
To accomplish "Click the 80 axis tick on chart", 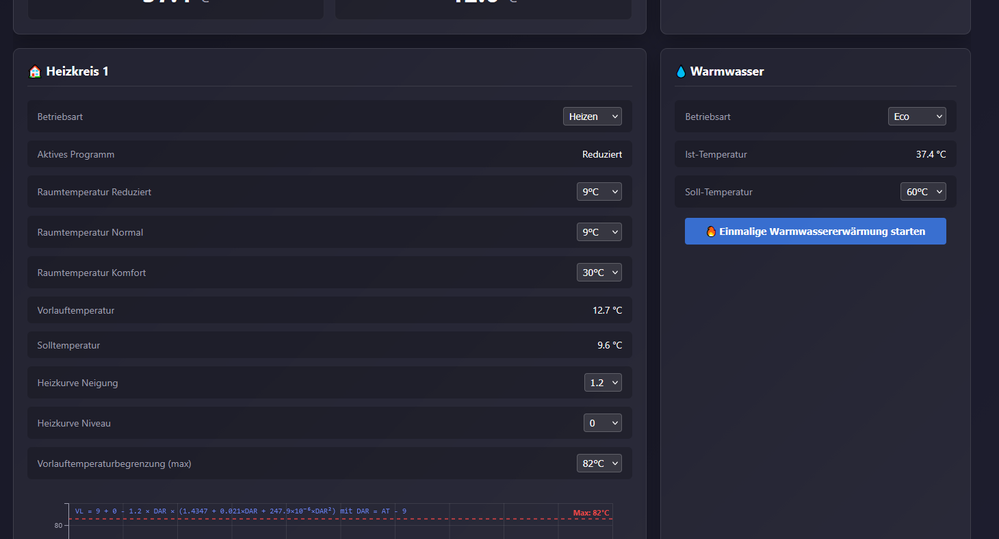I will [x=58, y=526].
